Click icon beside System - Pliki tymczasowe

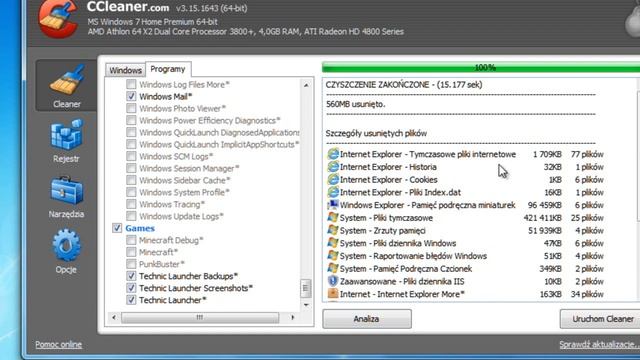pos(333,218)
